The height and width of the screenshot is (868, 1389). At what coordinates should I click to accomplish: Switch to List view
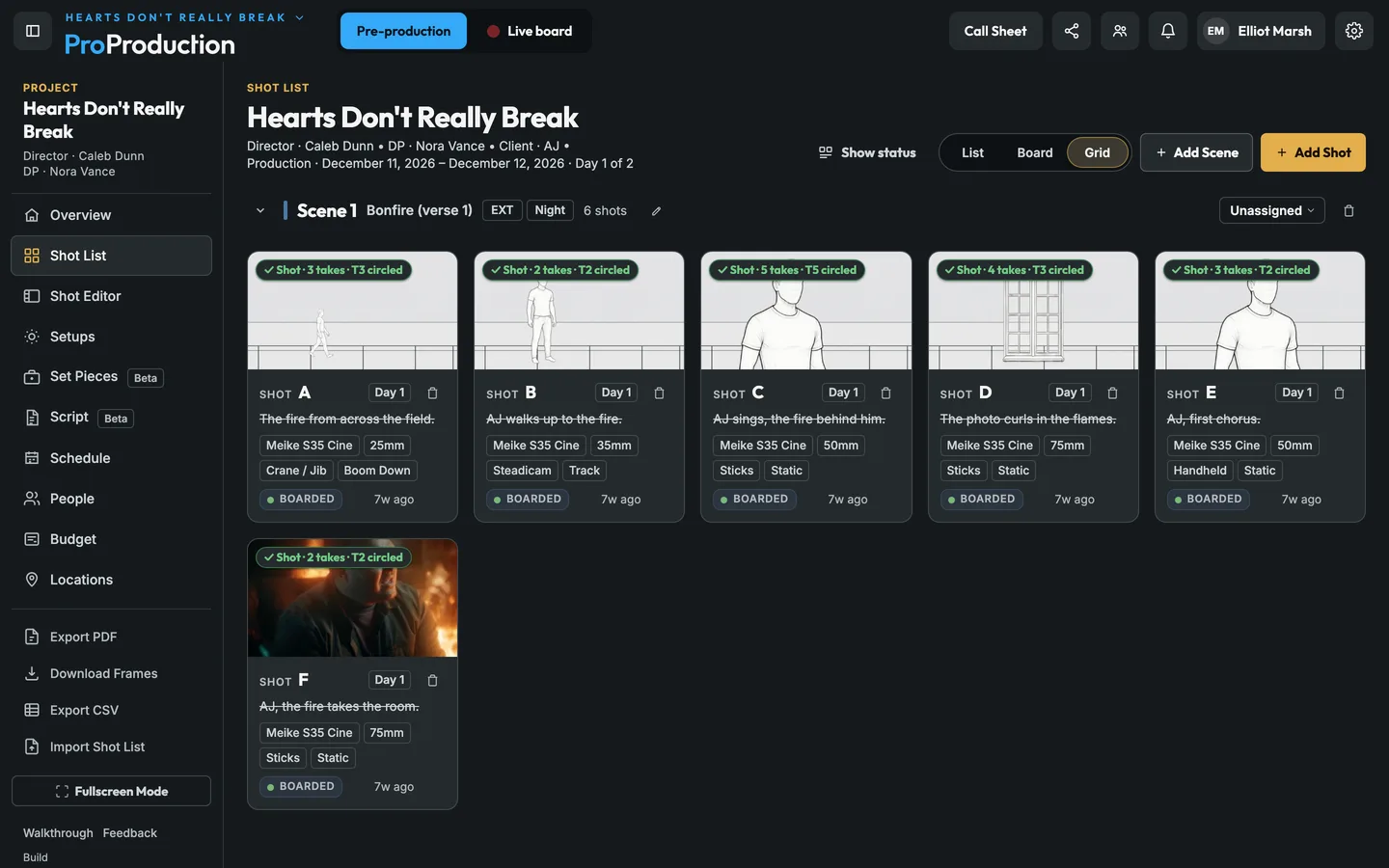point(972,152)
